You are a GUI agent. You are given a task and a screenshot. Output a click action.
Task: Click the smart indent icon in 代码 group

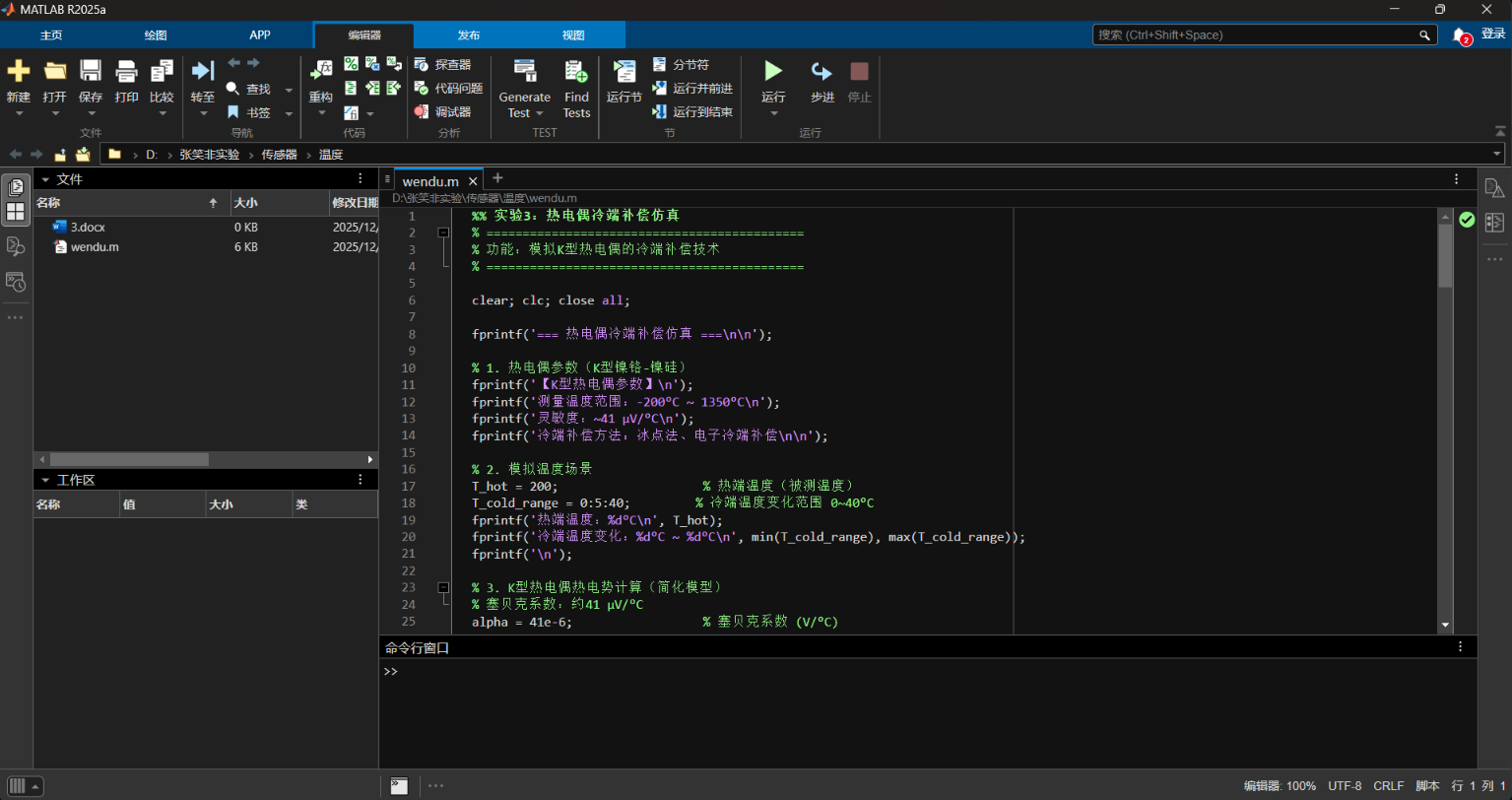tap(351, 88)
